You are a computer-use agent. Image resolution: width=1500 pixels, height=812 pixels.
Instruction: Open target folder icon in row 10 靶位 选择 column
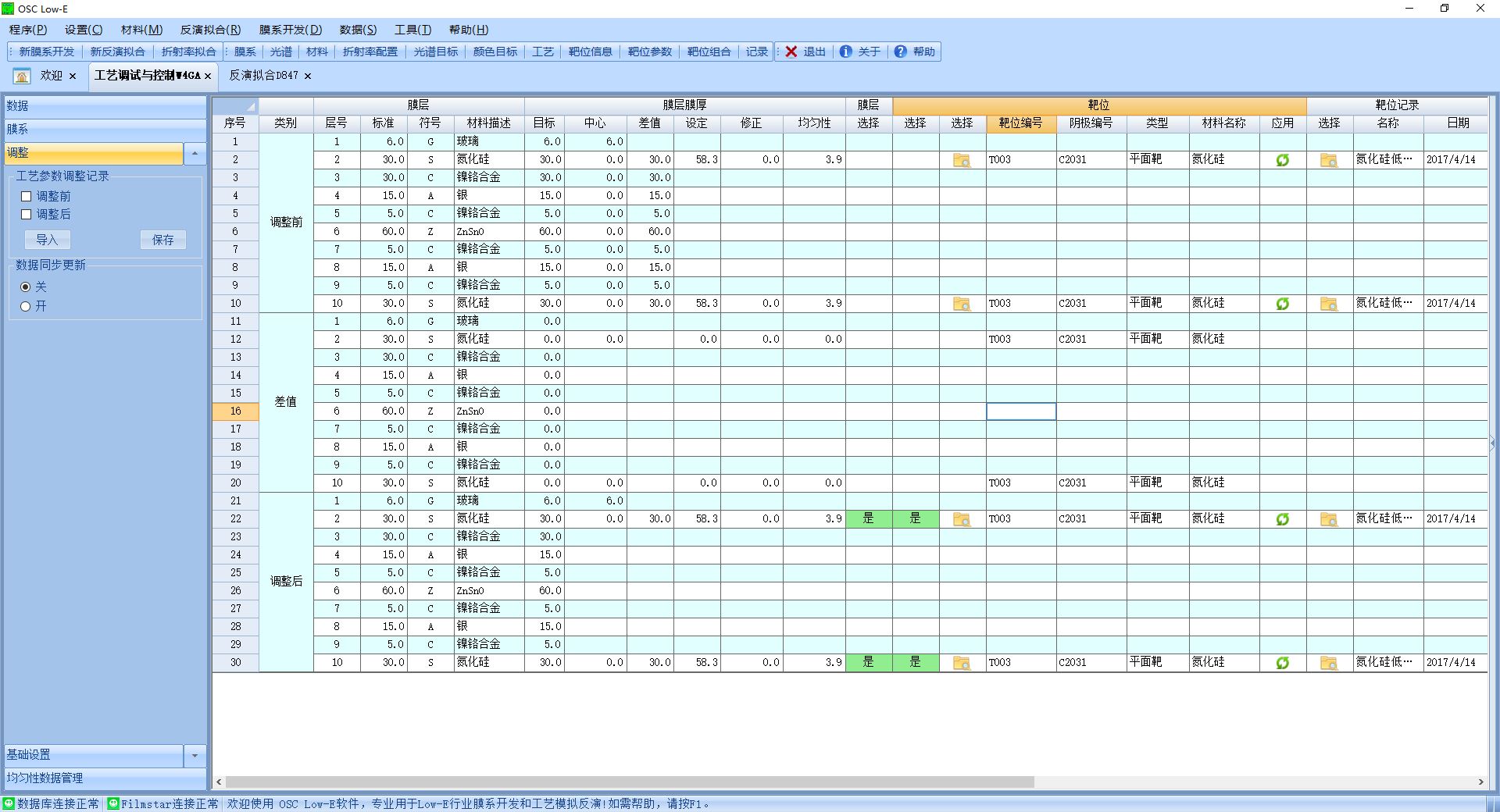pos(962,304)
